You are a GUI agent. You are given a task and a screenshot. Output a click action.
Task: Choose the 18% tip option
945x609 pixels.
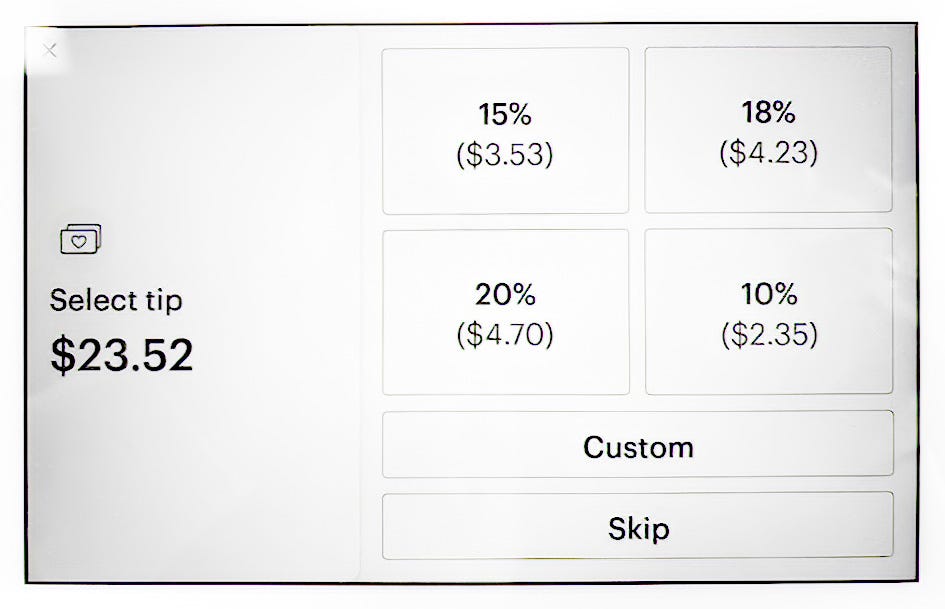[x=768, y=130]
